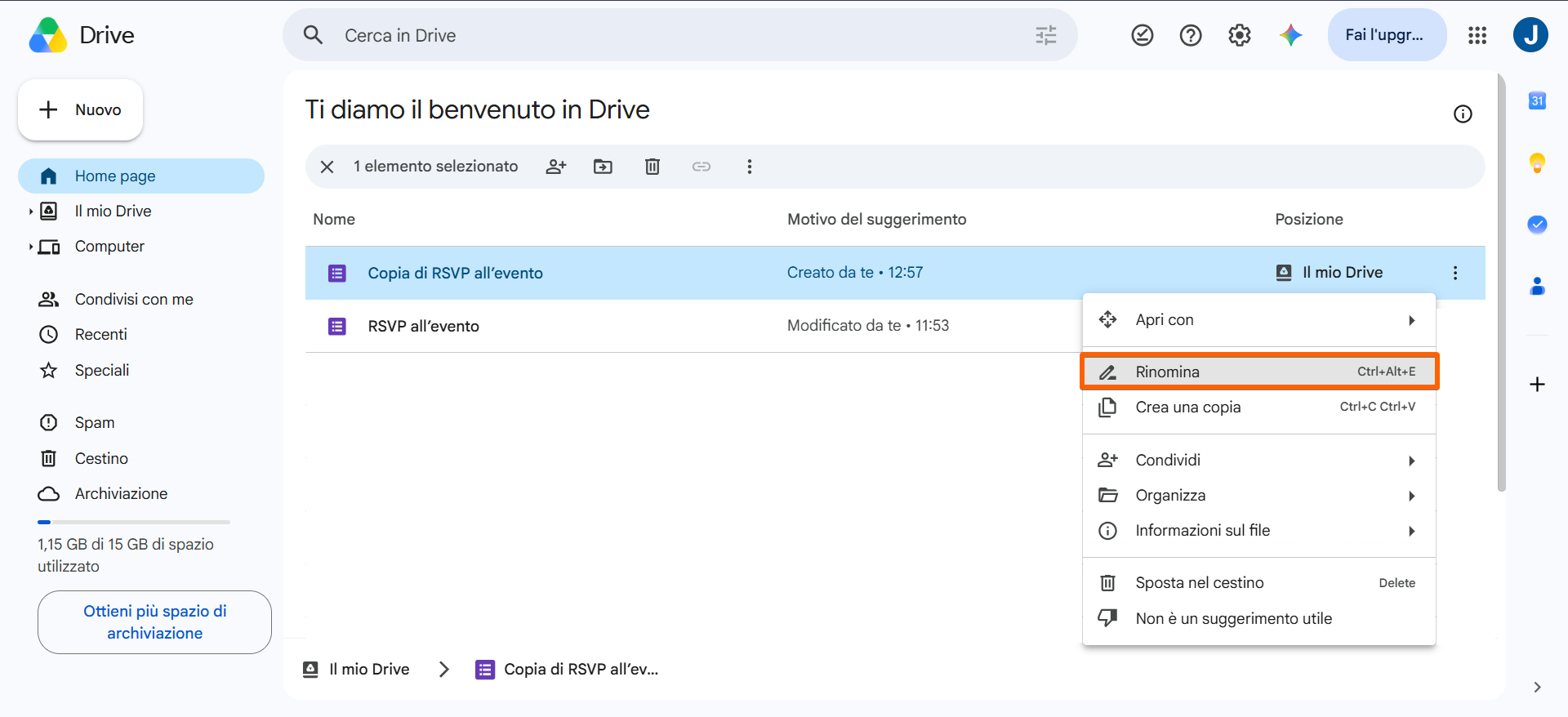Open Contacts side panel icon
Viewport: 1568px width, 717px height.
(x=1537, y=286)
